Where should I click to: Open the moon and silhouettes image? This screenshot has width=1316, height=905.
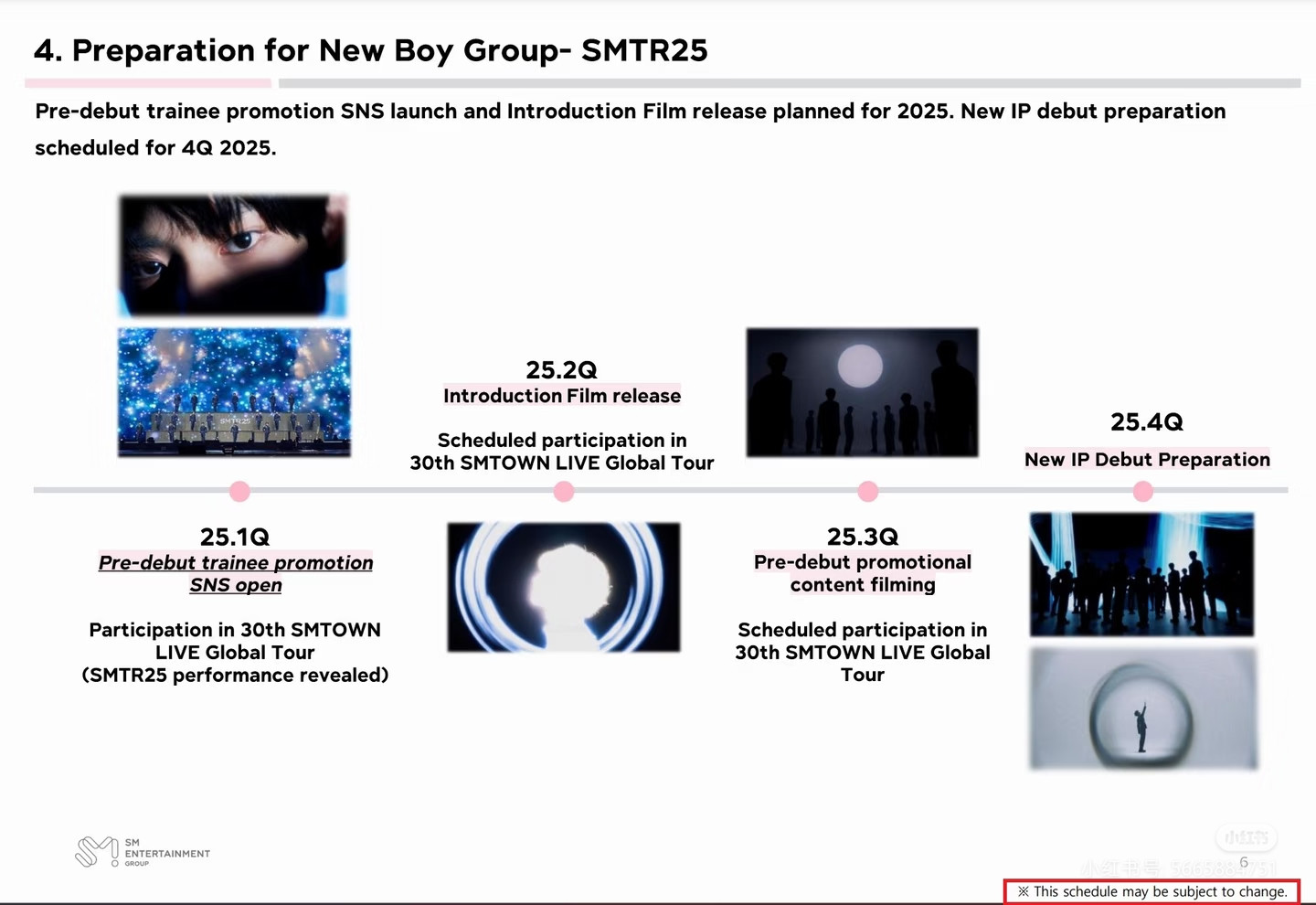(862, 392)
